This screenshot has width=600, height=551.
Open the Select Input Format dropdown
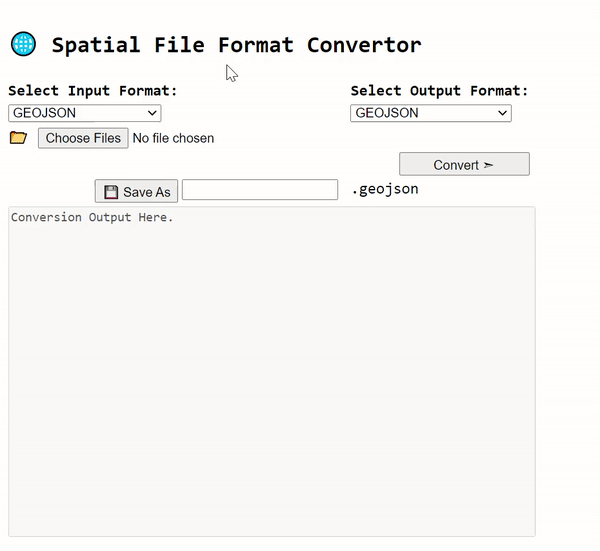(84, 113)
